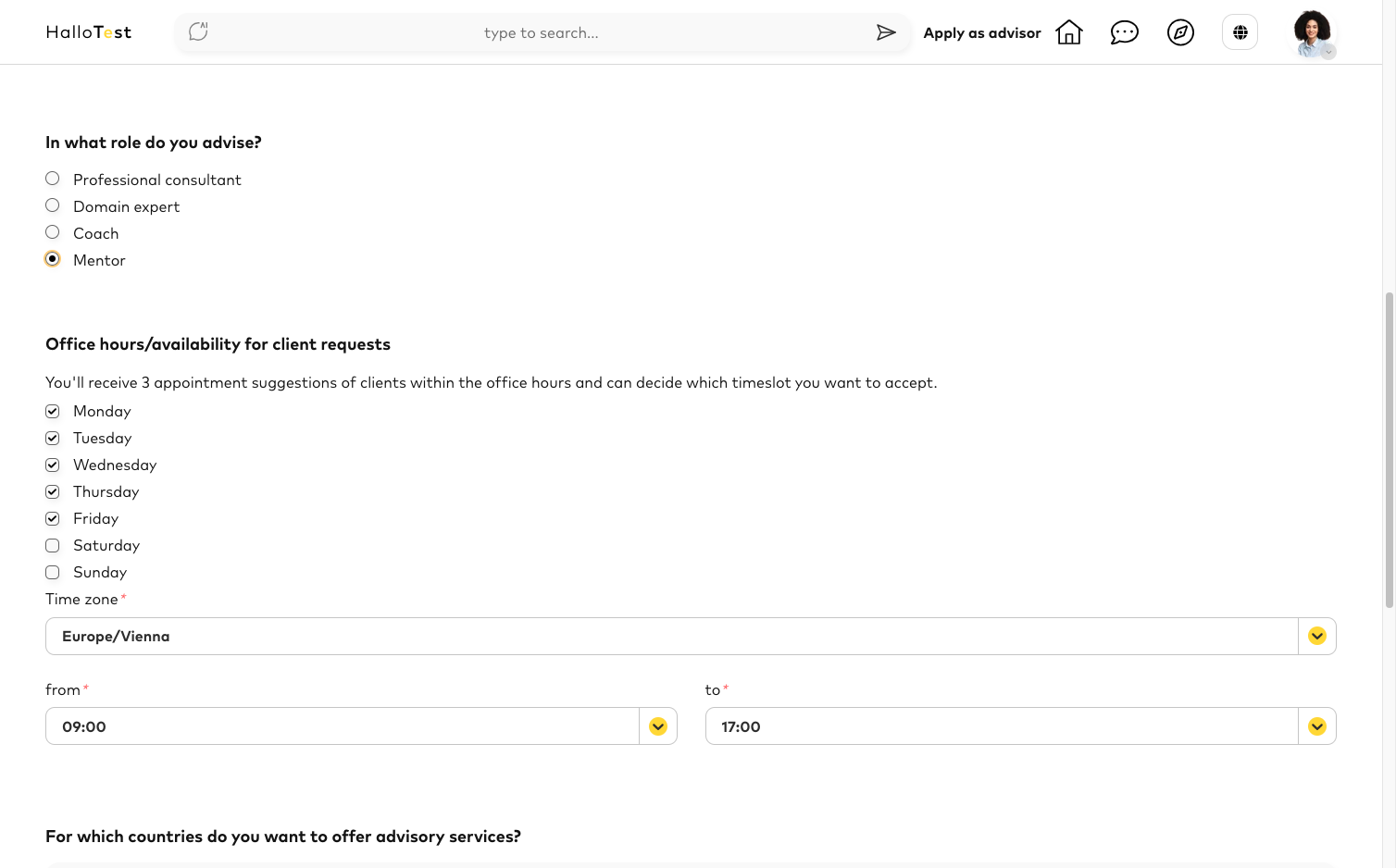This screenshot has height=868, width=1396.
Task: Select Coach radio button
Action: [x=53, y=232]
